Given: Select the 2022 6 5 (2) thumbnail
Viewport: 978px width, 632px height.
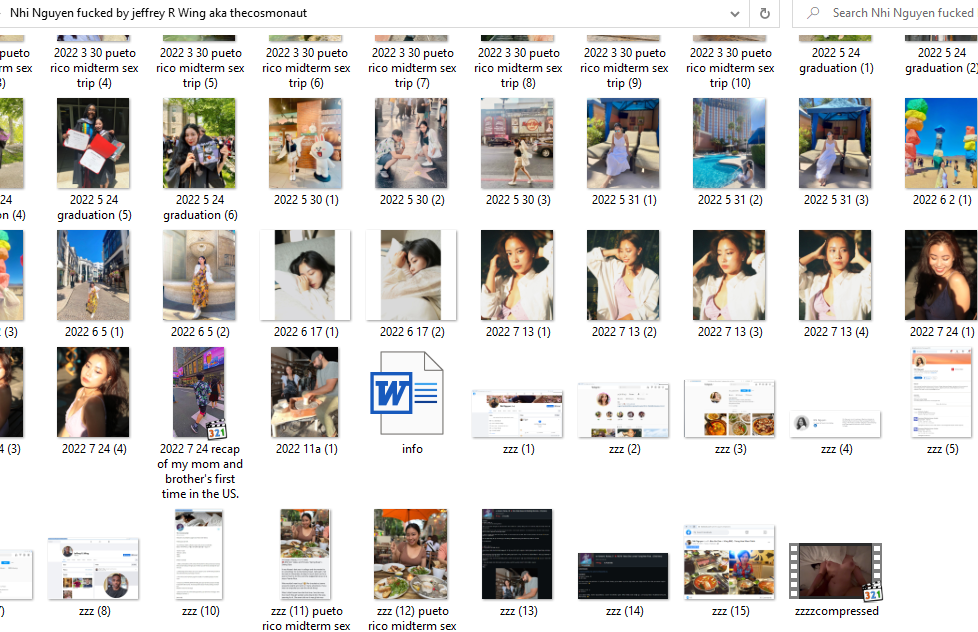Looking at the screenshot, I should [x=199, y=275].
